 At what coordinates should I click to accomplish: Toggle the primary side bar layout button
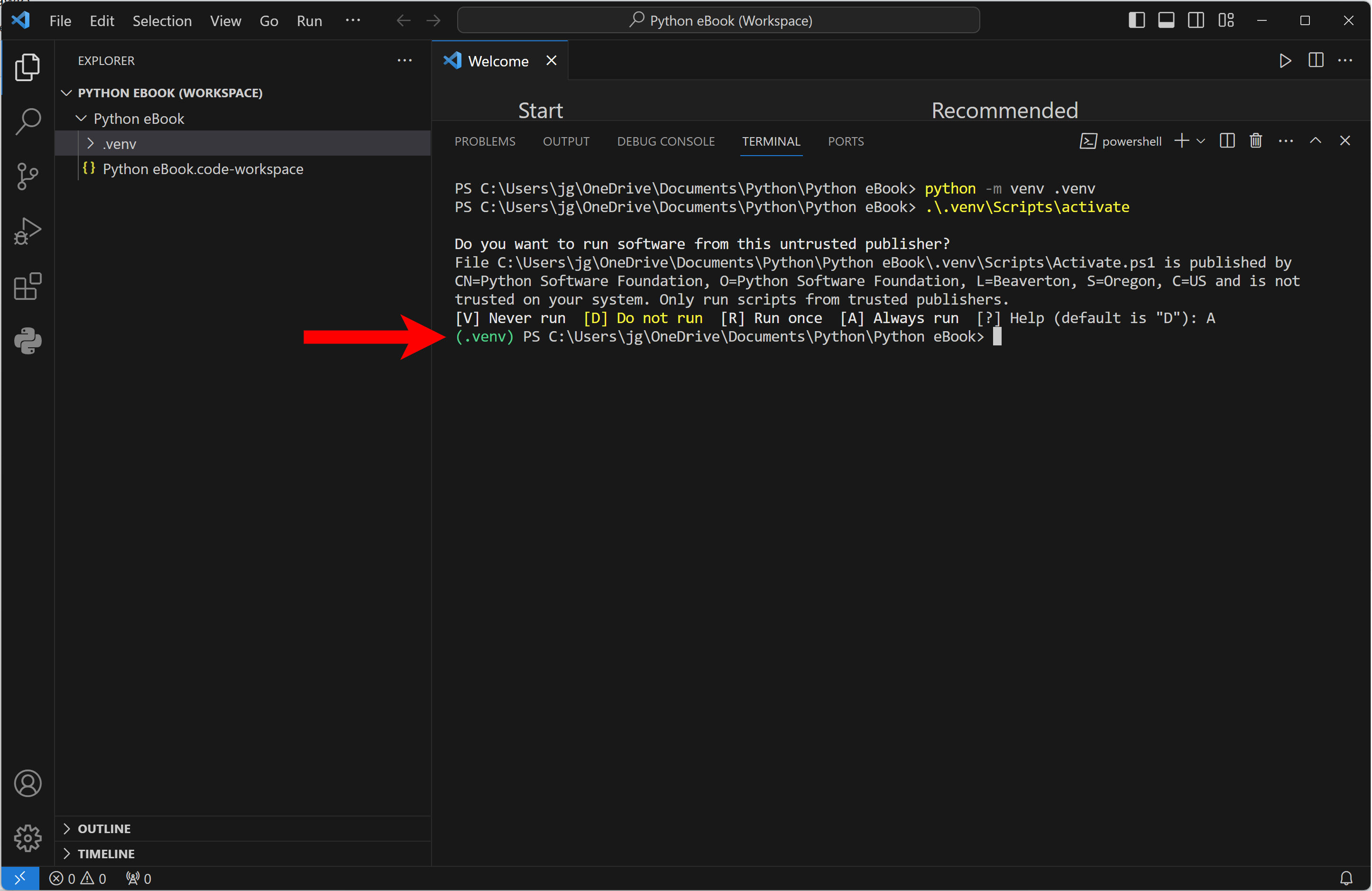(x=1136, y=20)
